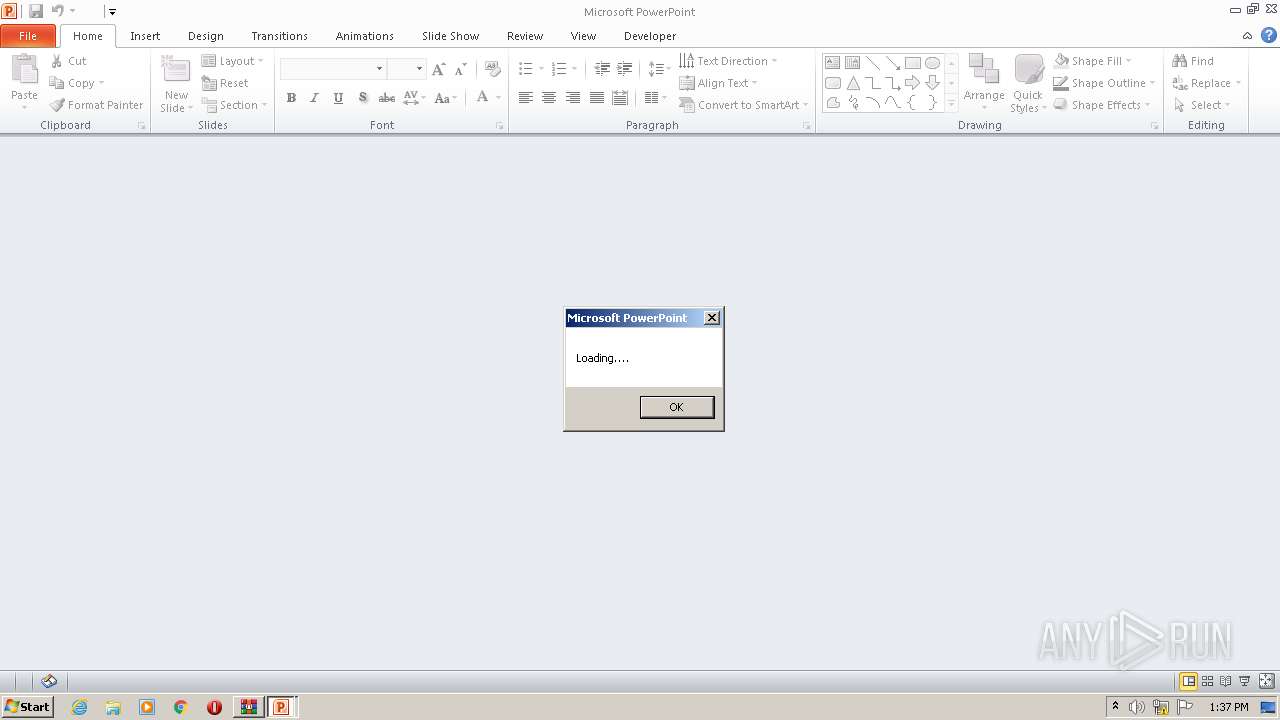Switch to the Insert tab
Screen dimensions: 1280x720
145,36
